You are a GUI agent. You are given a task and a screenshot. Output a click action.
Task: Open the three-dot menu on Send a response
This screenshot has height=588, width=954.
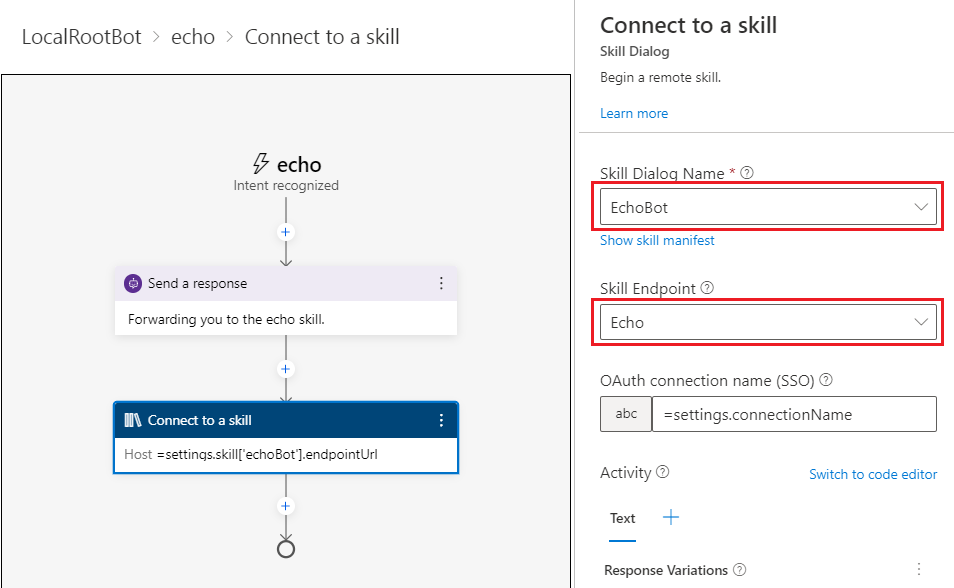click(441, 283)
